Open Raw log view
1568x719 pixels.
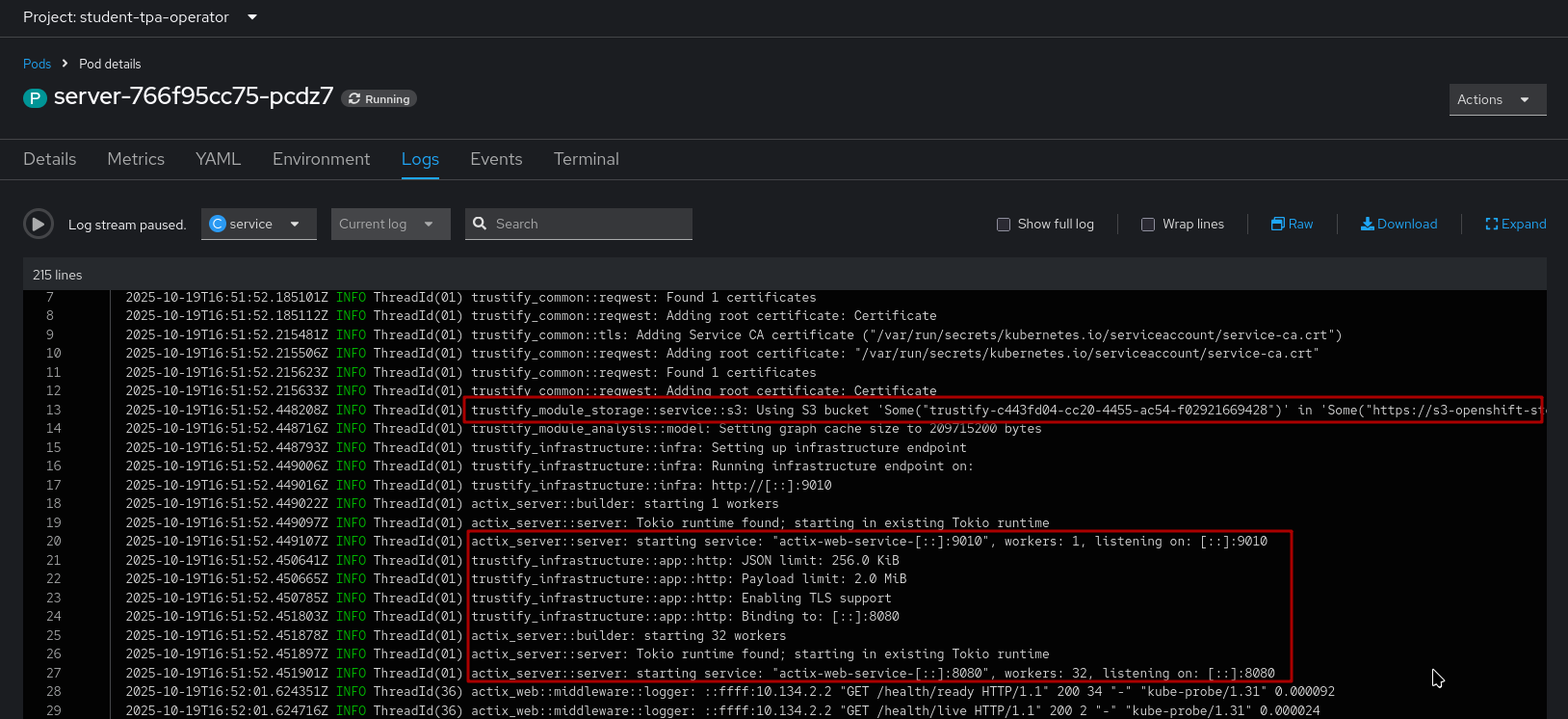1292,224
